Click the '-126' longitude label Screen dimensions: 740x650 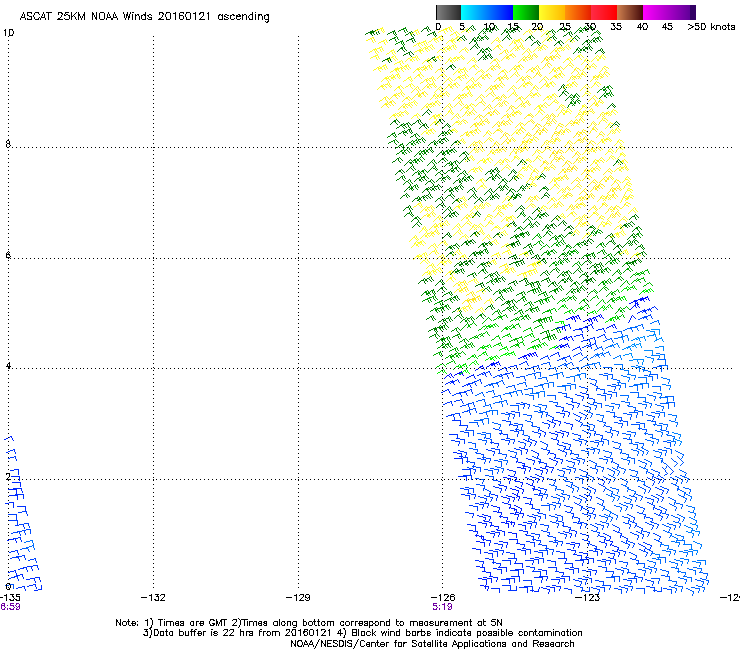pyautogui.click(x=443, y=598)
